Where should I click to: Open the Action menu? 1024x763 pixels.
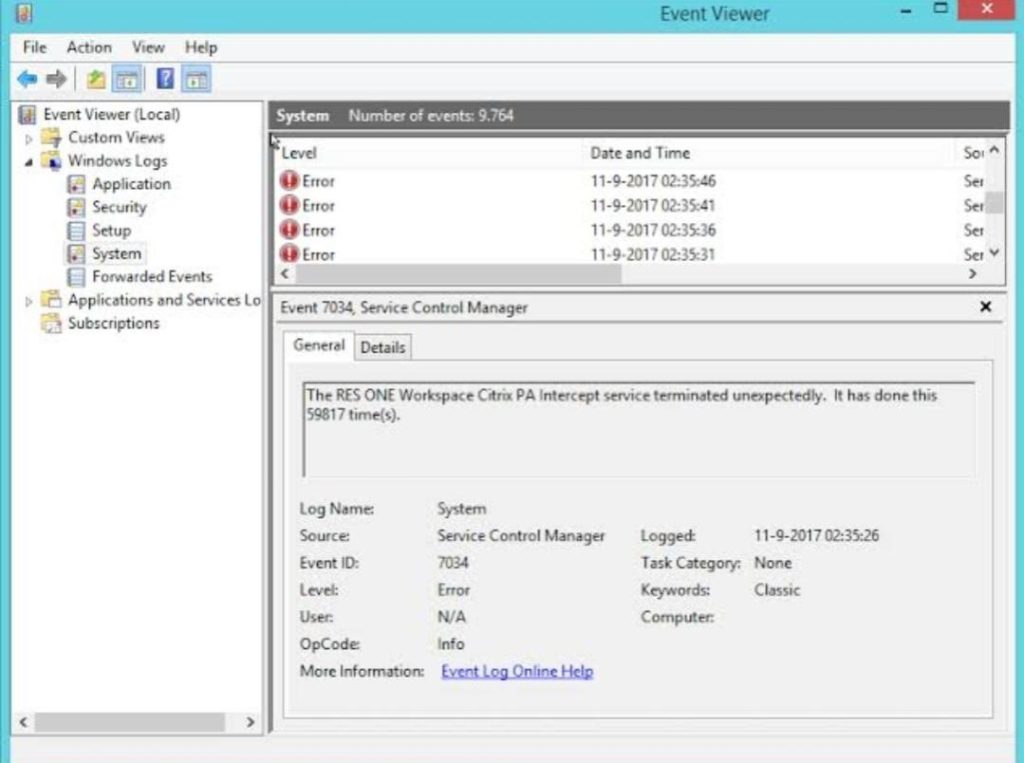tap(89, 47)
